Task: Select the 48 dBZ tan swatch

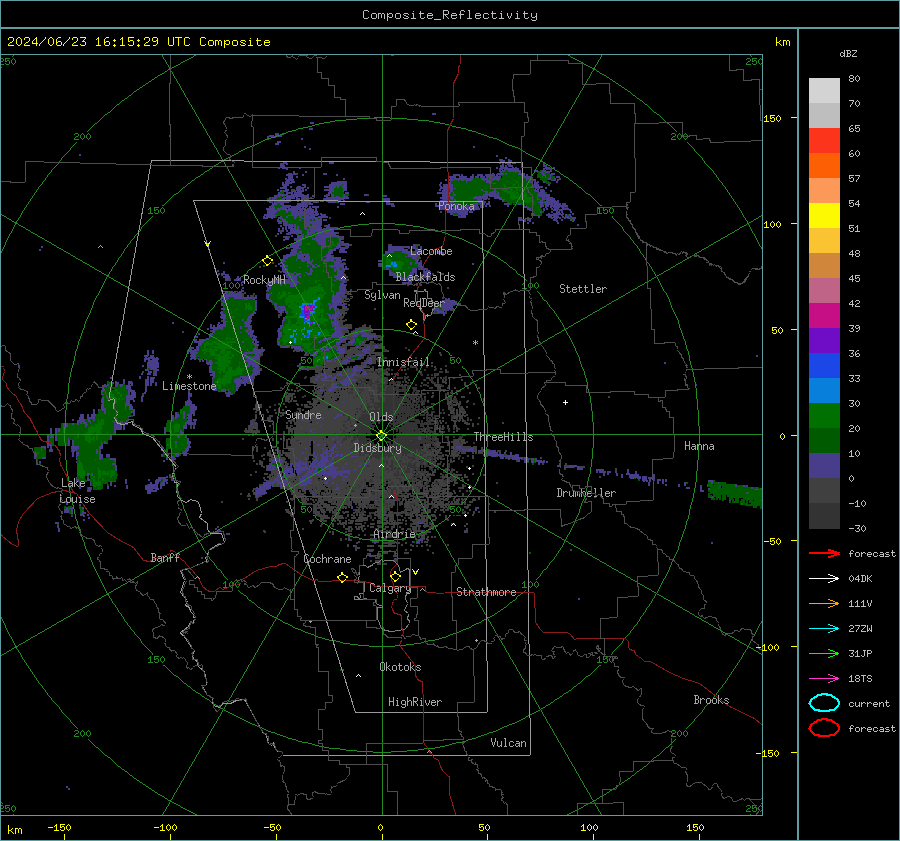Action: tap(824, 265)
